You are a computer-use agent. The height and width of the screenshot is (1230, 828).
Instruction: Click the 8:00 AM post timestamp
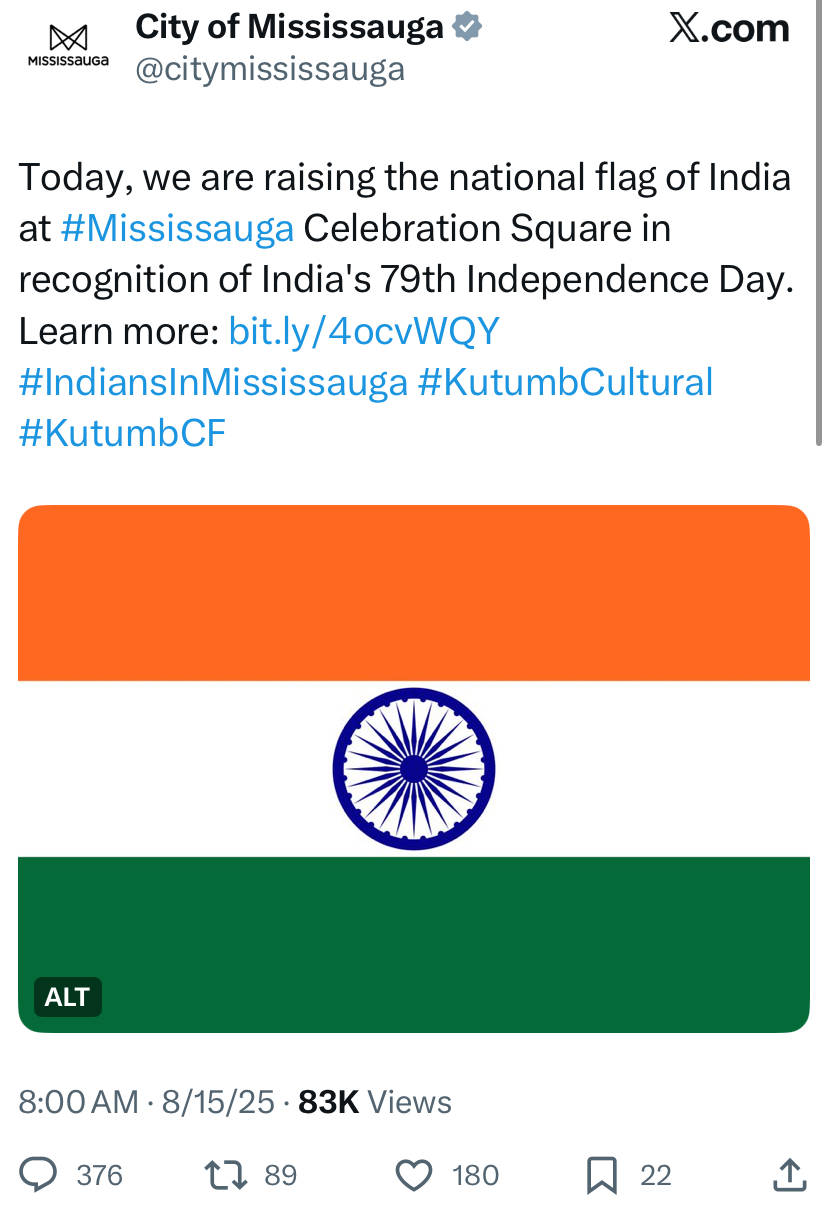click(x=79, y=1102)
